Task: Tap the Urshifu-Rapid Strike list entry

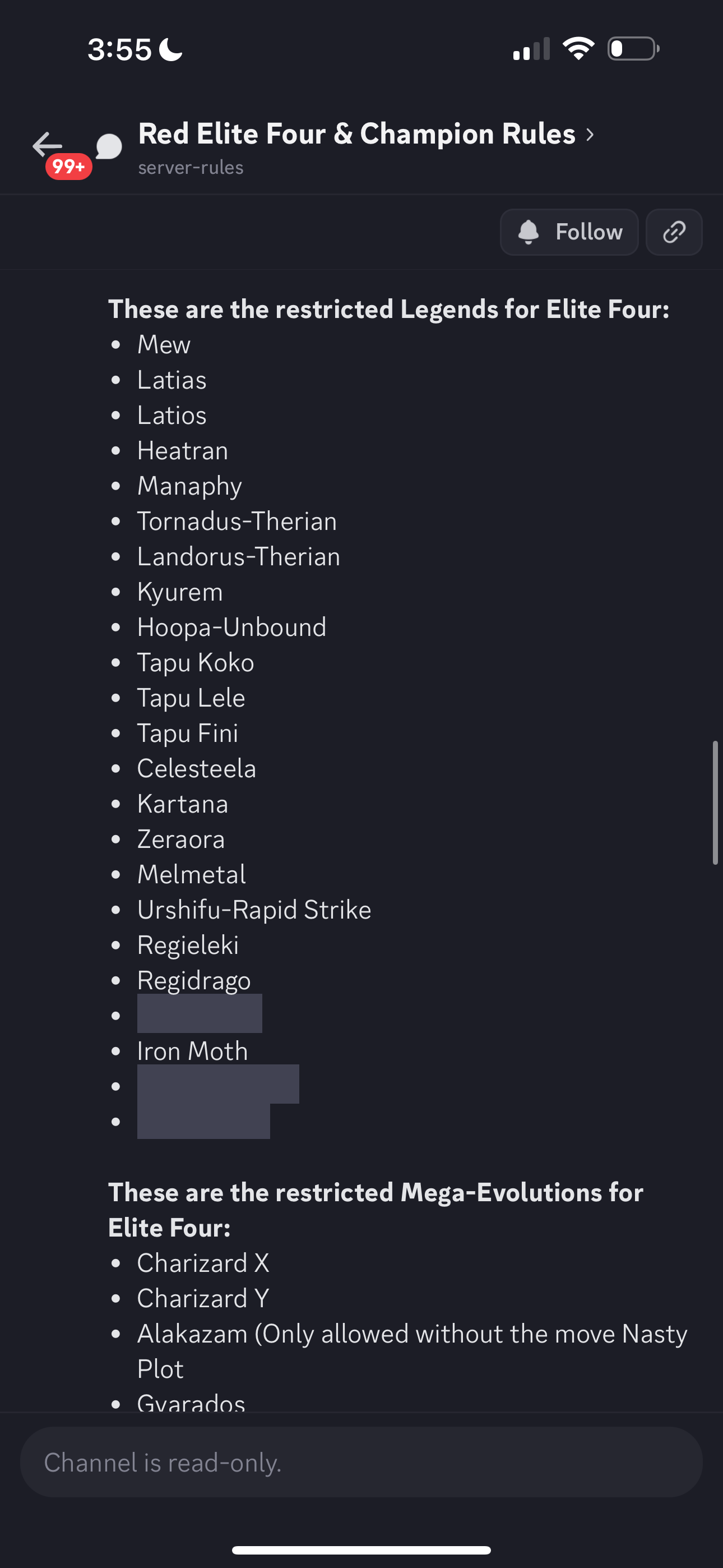Action: pyautogui.click(x=254, y=910)
